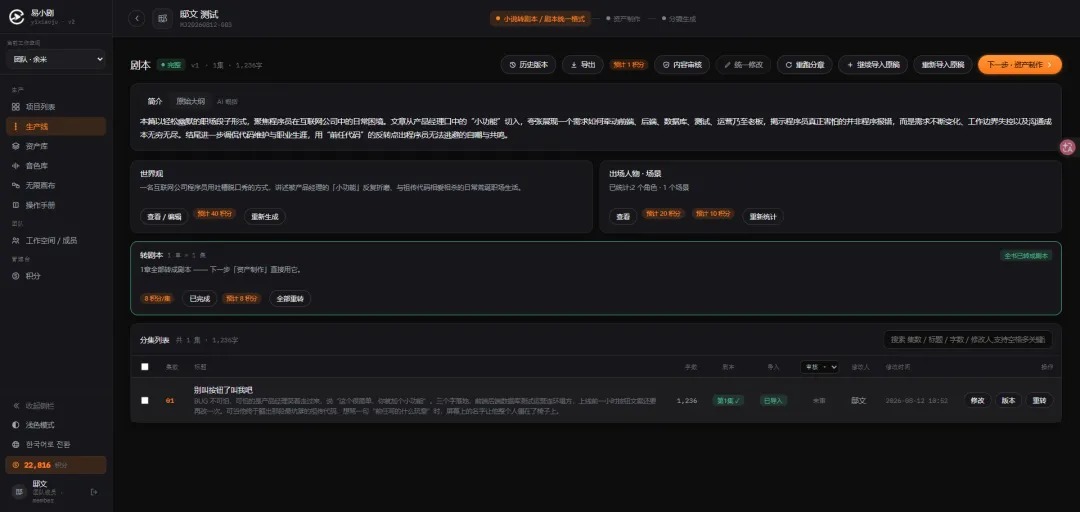The height and width of the screenshot is (512, 1080).
Task: Click the episode title 别叫按钮了叫我吧
Action: tap(222, 390)
